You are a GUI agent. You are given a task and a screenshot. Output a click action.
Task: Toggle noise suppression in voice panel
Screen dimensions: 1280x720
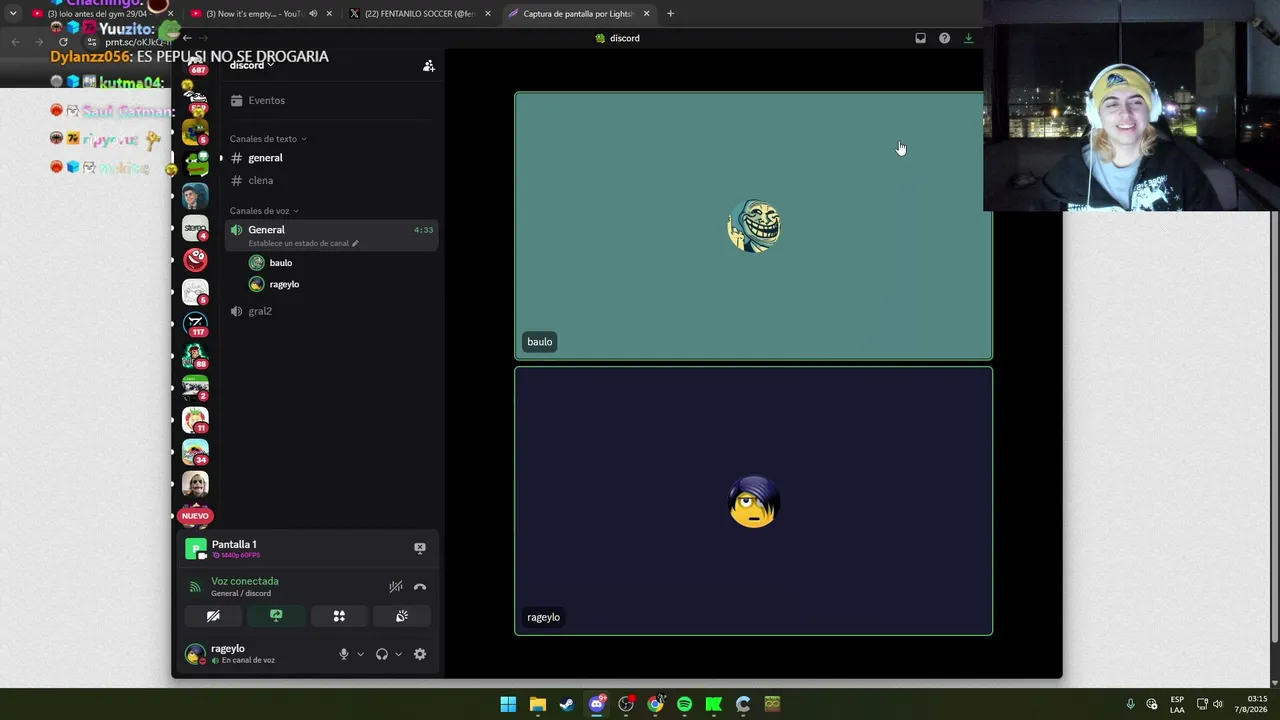396,587
